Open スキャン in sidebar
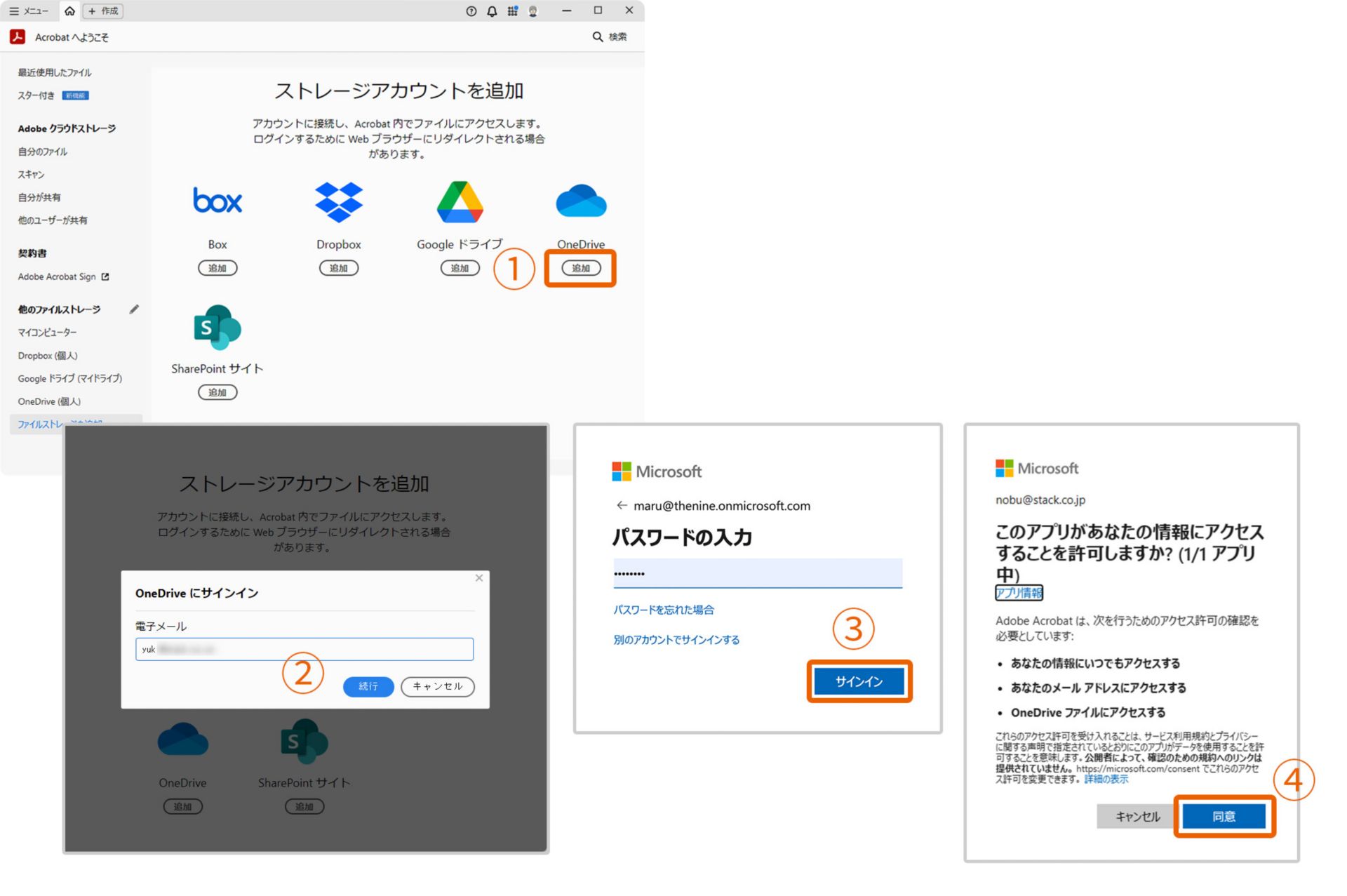The width and height of the screenshot is (1347, 896). 31,174
